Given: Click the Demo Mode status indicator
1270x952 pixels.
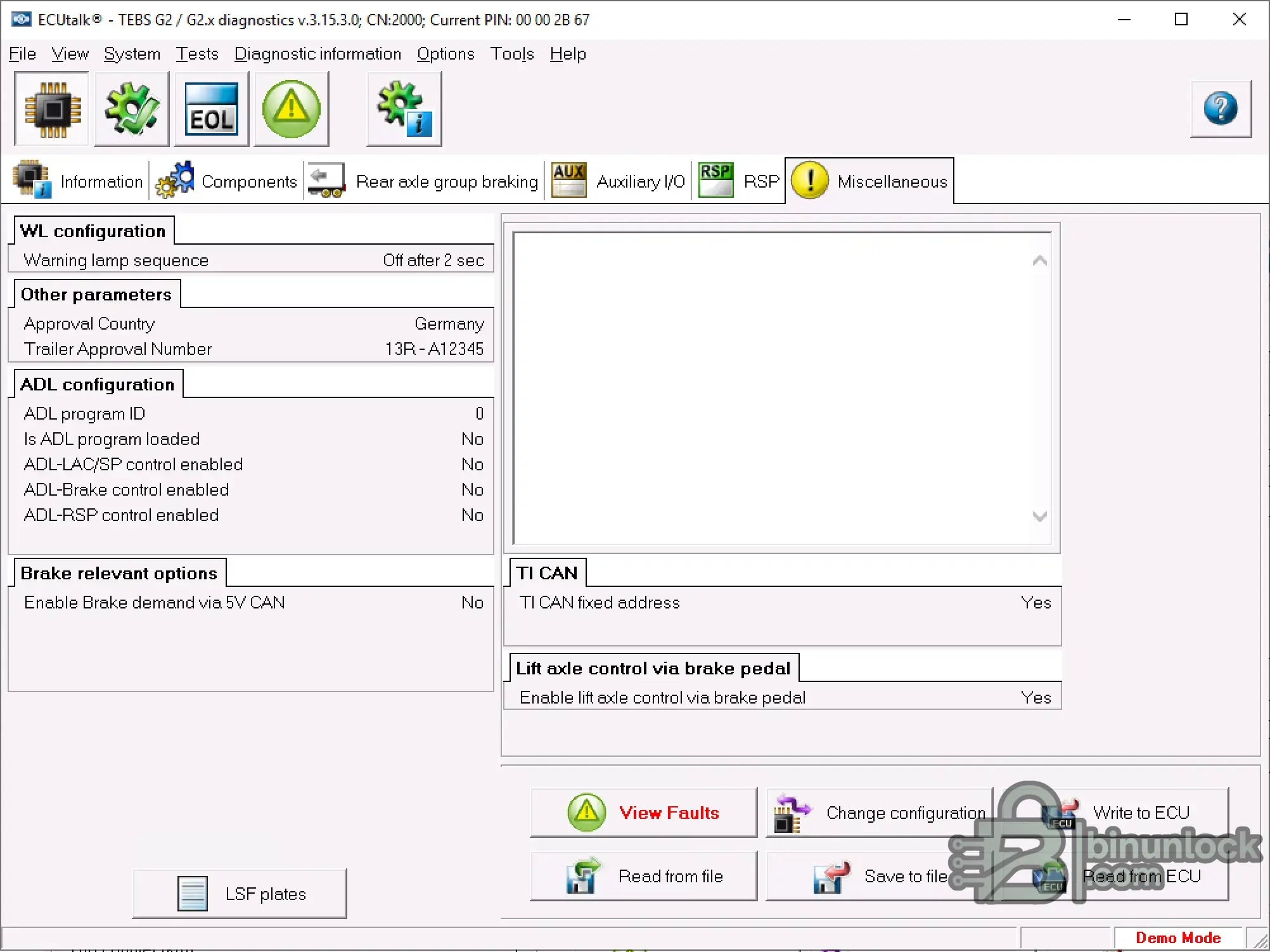Looking at the screenshot, I should coord(1178,937).
